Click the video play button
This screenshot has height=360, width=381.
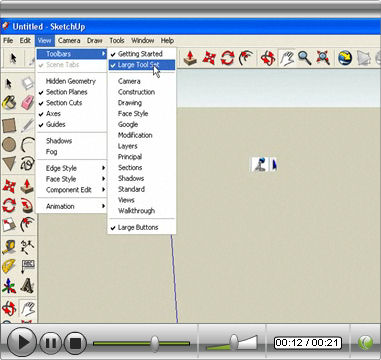(x=21, y=342)
